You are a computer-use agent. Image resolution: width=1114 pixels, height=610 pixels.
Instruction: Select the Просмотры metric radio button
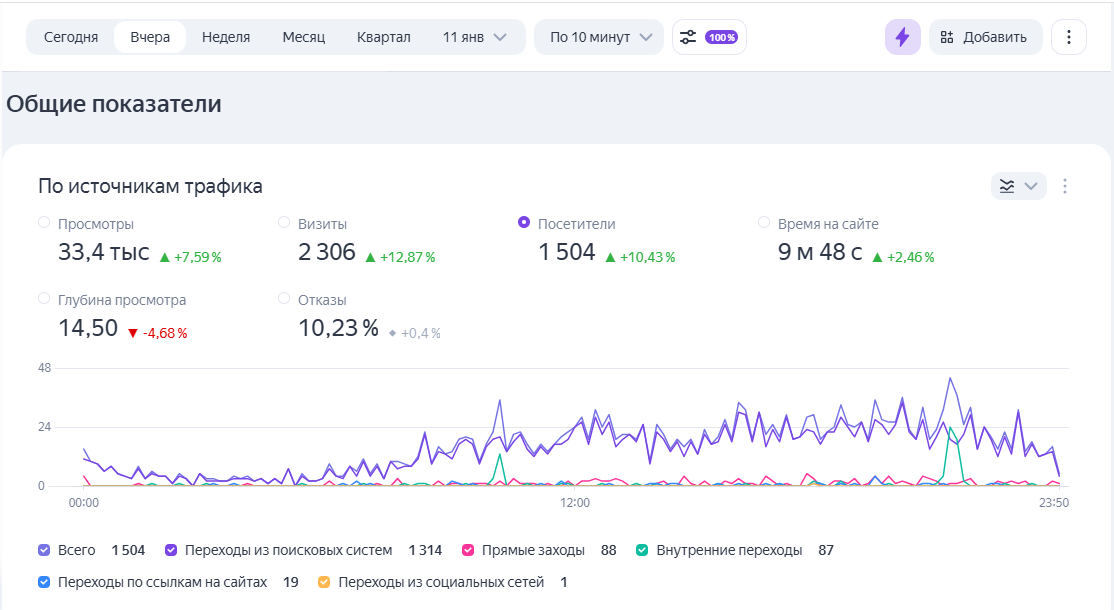pyautogui.click(x=44, y=223)
